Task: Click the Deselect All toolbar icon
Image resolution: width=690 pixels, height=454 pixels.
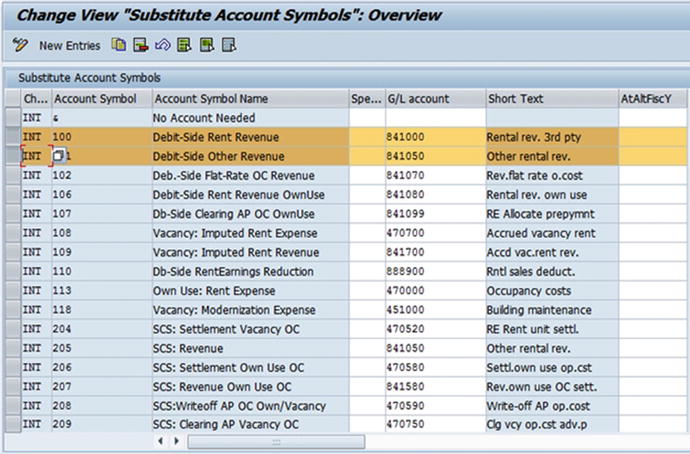Action: pos(229,45)
